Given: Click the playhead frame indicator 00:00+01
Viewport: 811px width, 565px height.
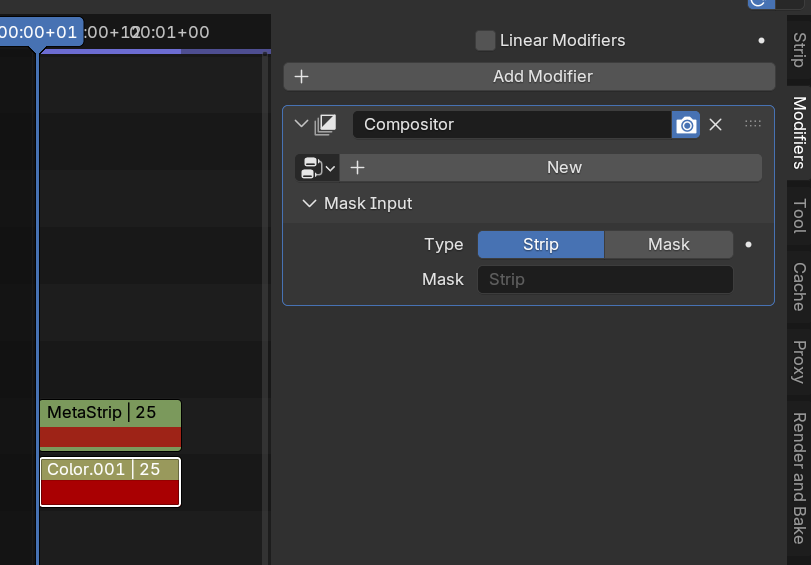Looking at the screenshot, I should (40, 32).
